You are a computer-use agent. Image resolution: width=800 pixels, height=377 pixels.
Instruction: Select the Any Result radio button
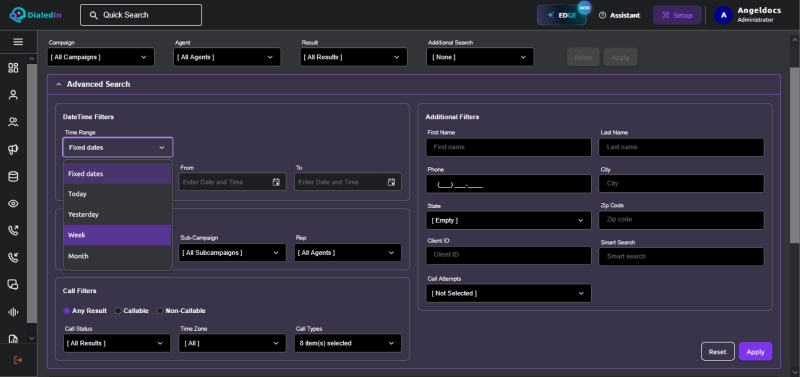click(66, 311)
